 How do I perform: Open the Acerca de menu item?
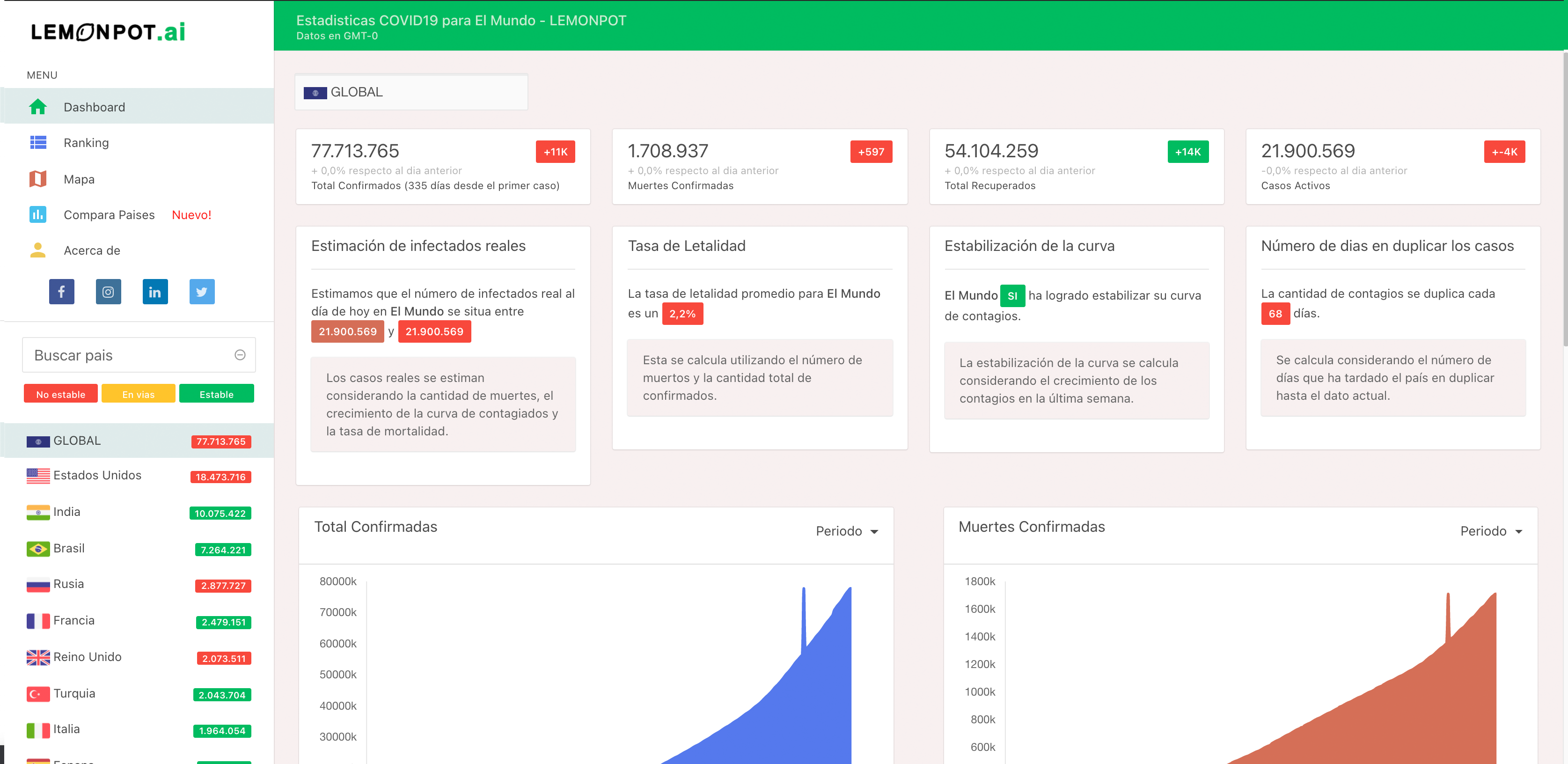pyautogui.click(x=137, y=250)
